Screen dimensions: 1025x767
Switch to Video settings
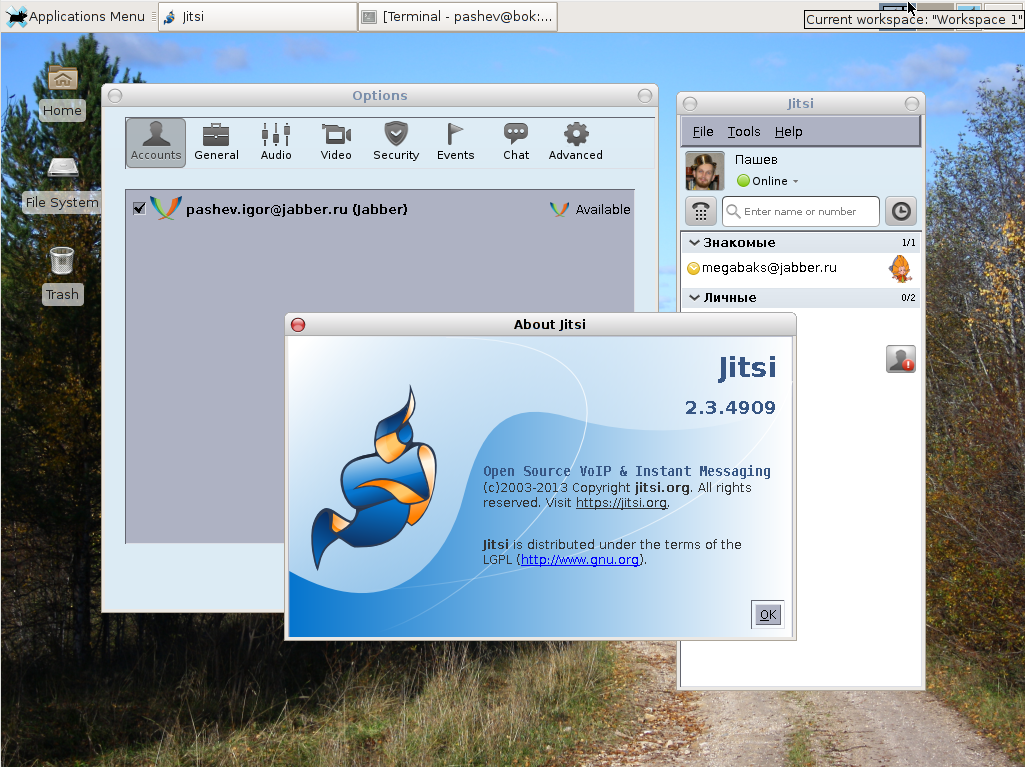pos(336,143)
